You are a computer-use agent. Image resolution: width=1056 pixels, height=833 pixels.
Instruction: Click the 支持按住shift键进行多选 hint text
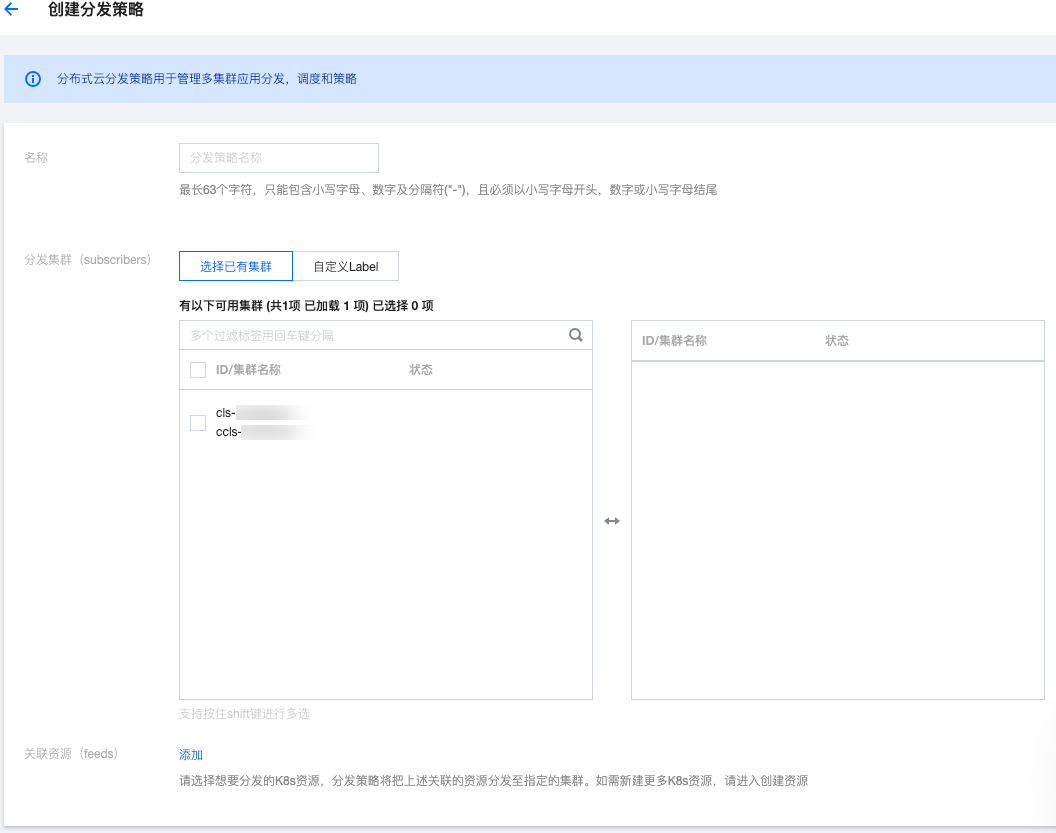click(244, 713)
